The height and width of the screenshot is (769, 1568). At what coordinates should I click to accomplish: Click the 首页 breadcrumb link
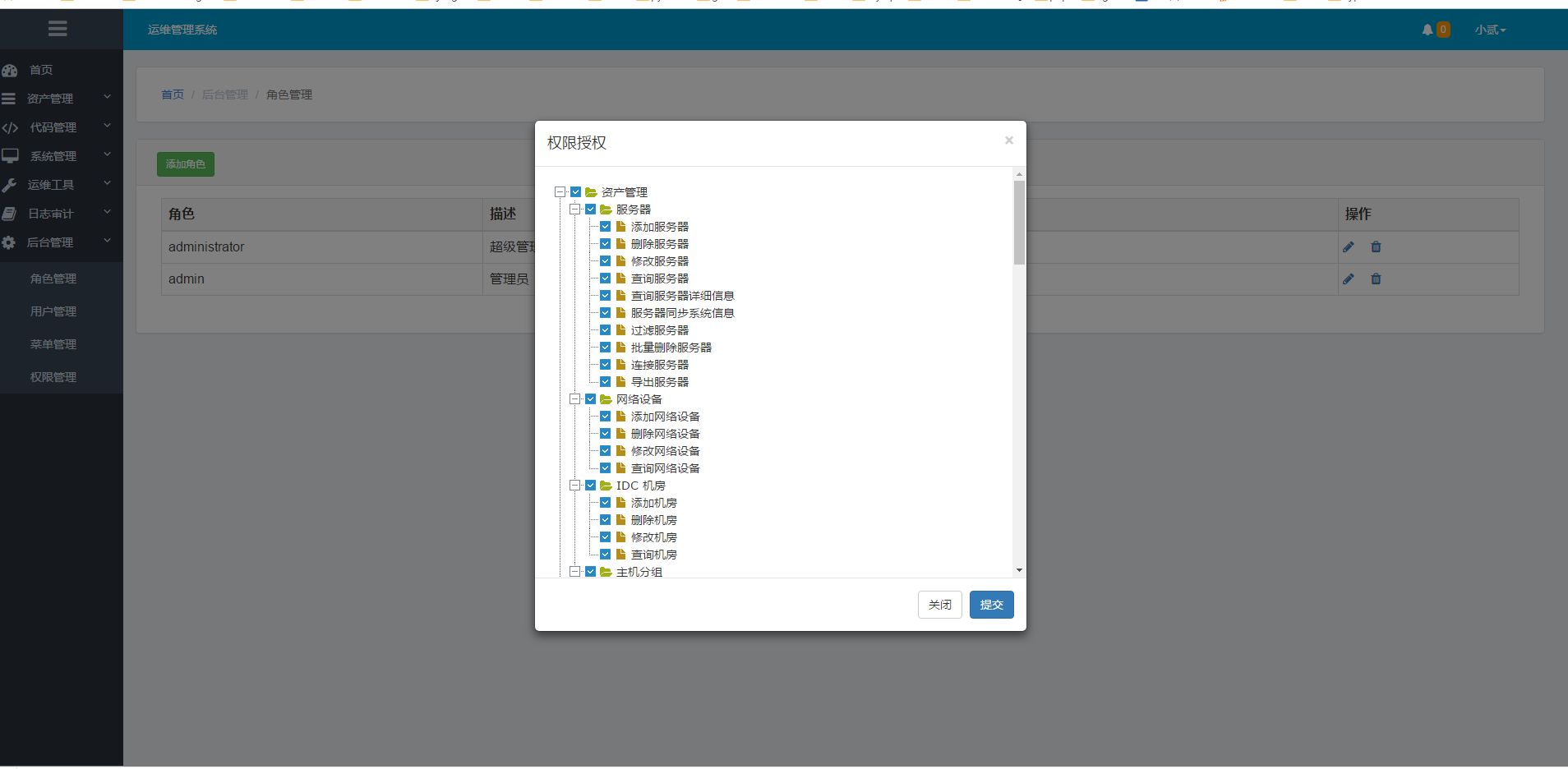click(173, 94)
